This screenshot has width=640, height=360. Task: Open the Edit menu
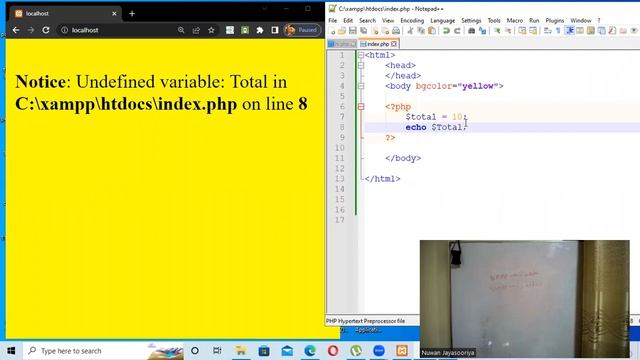tap(348, 20)
